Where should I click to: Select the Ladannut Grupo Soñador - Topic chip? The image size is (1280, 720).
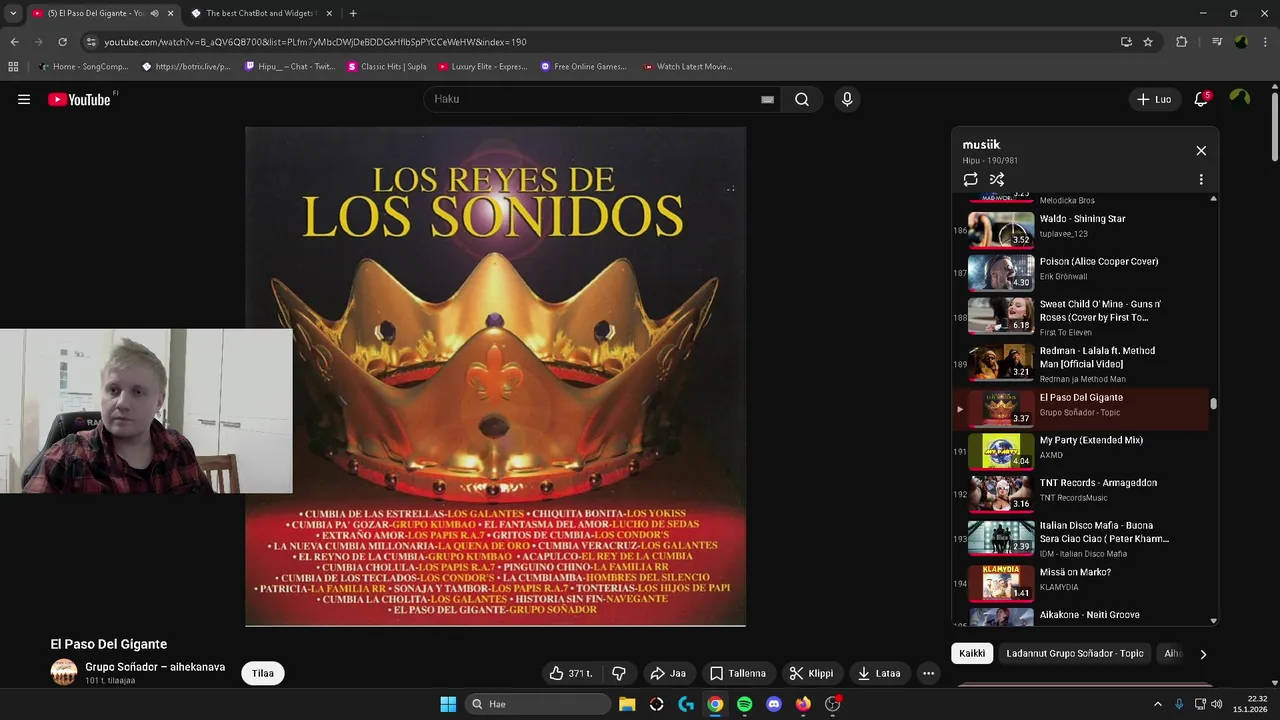pos(1075,653)
